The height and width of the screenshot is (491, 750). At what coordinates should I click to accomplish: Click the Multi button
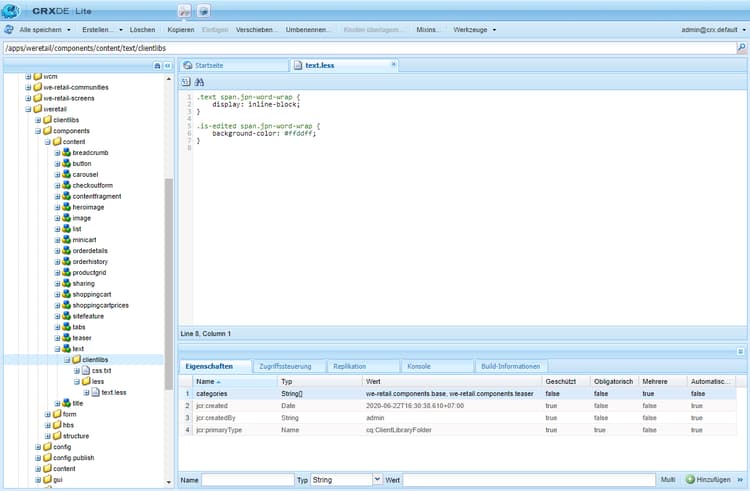pyautogui.click(x=668, y=480)
